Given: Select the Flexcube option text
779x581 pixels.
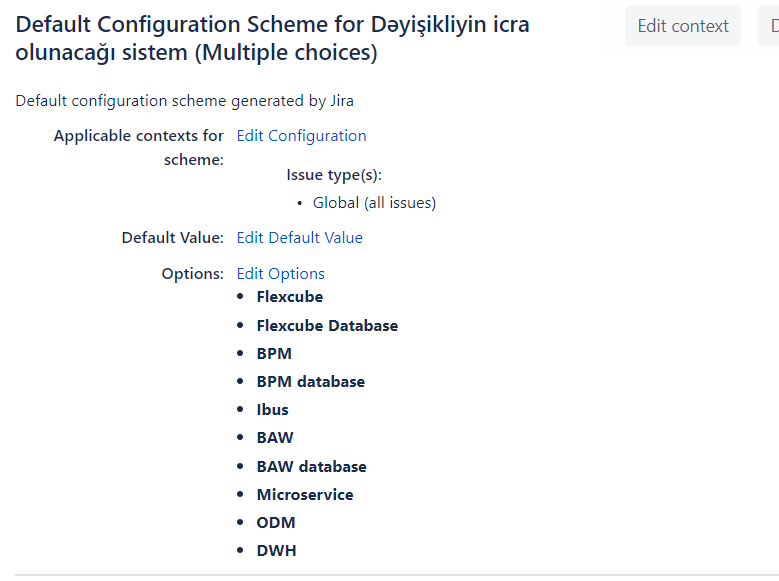Looking at the screenshot, I should click(290, 297).
